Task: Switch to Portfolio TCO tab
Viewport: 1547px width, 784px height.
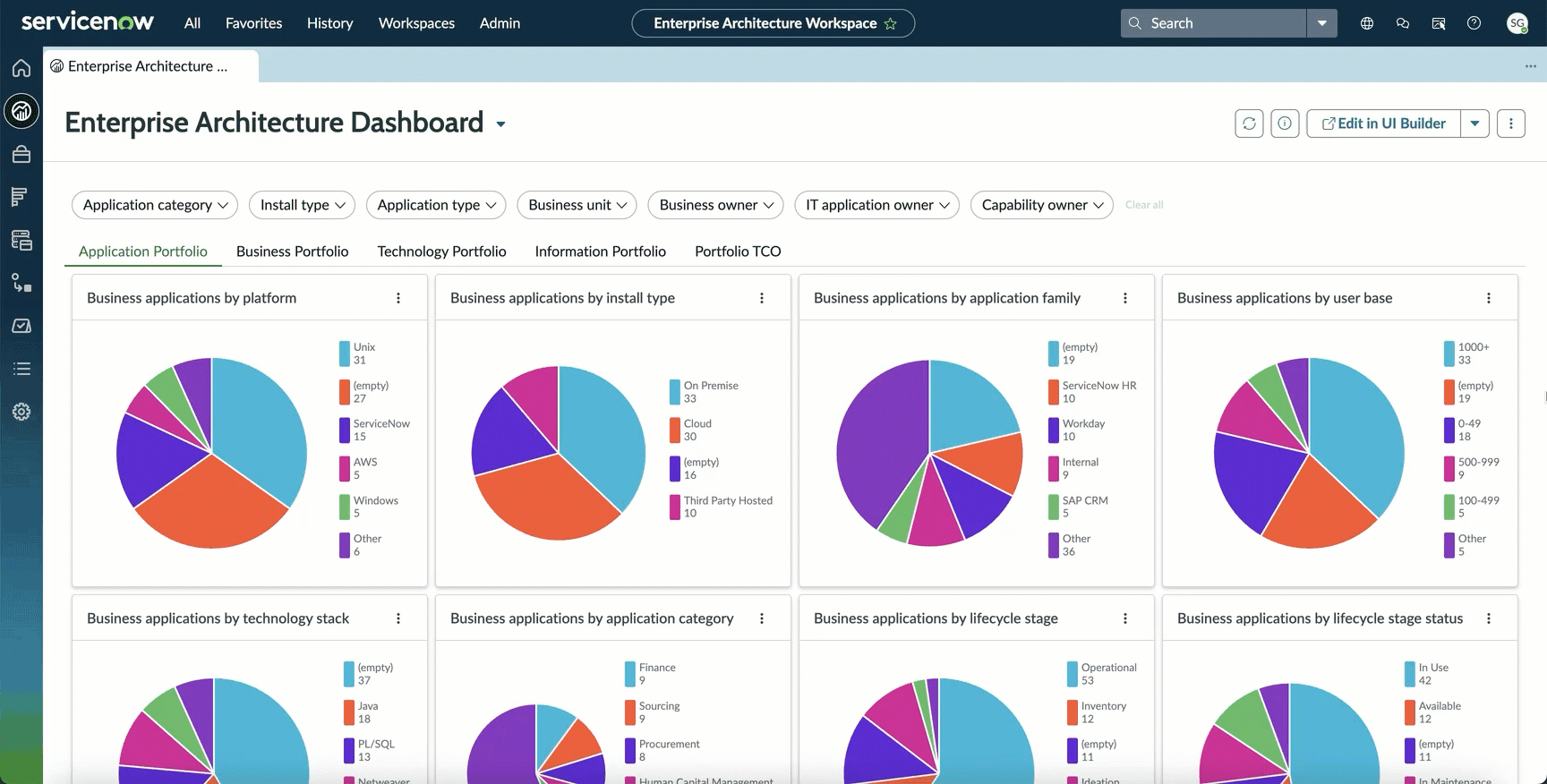Action: point(738,251)
